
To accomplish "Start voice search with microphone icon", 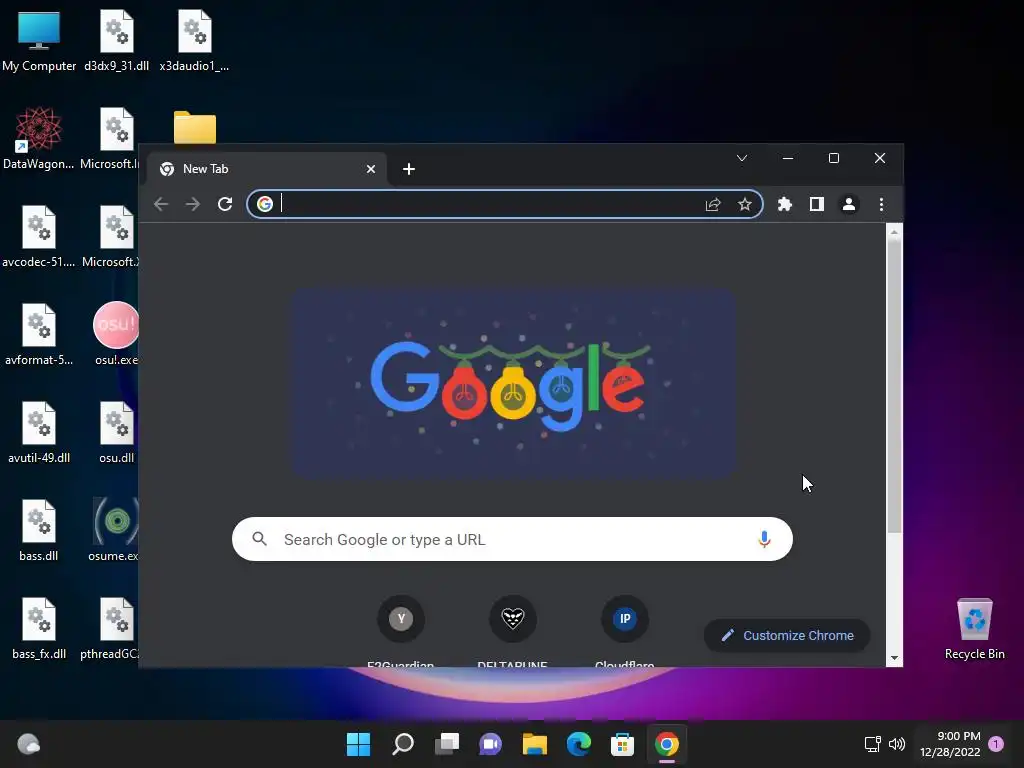I will coord(764,539).
